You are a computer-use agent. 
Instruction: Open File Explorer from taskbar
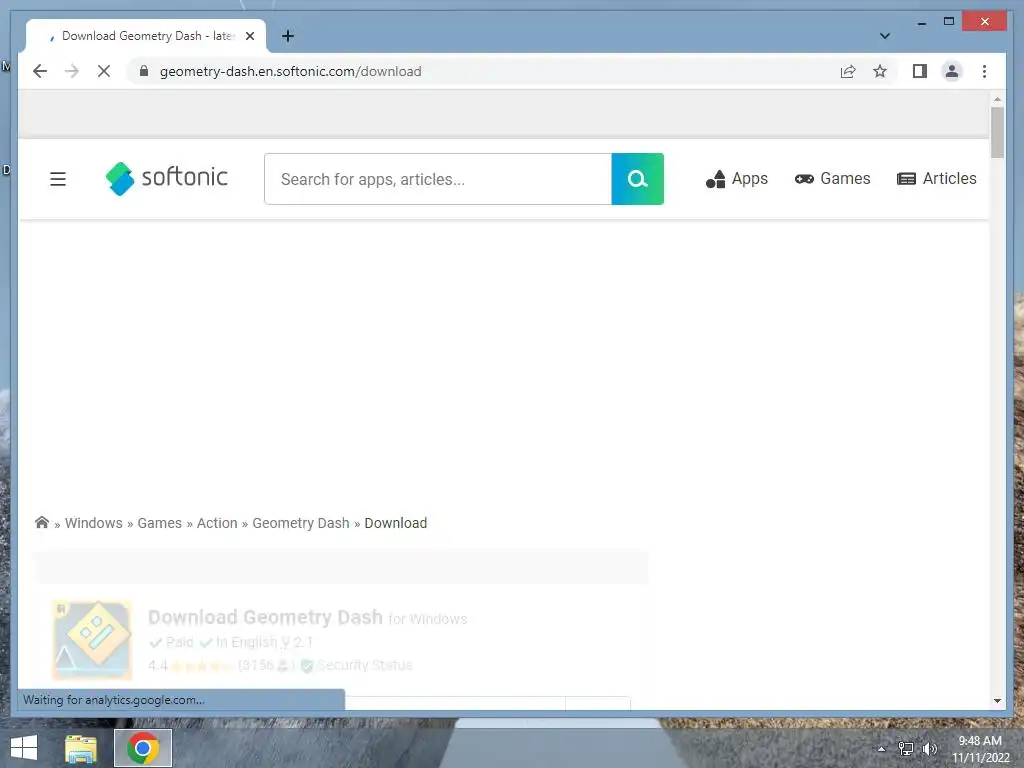(81, 748)
